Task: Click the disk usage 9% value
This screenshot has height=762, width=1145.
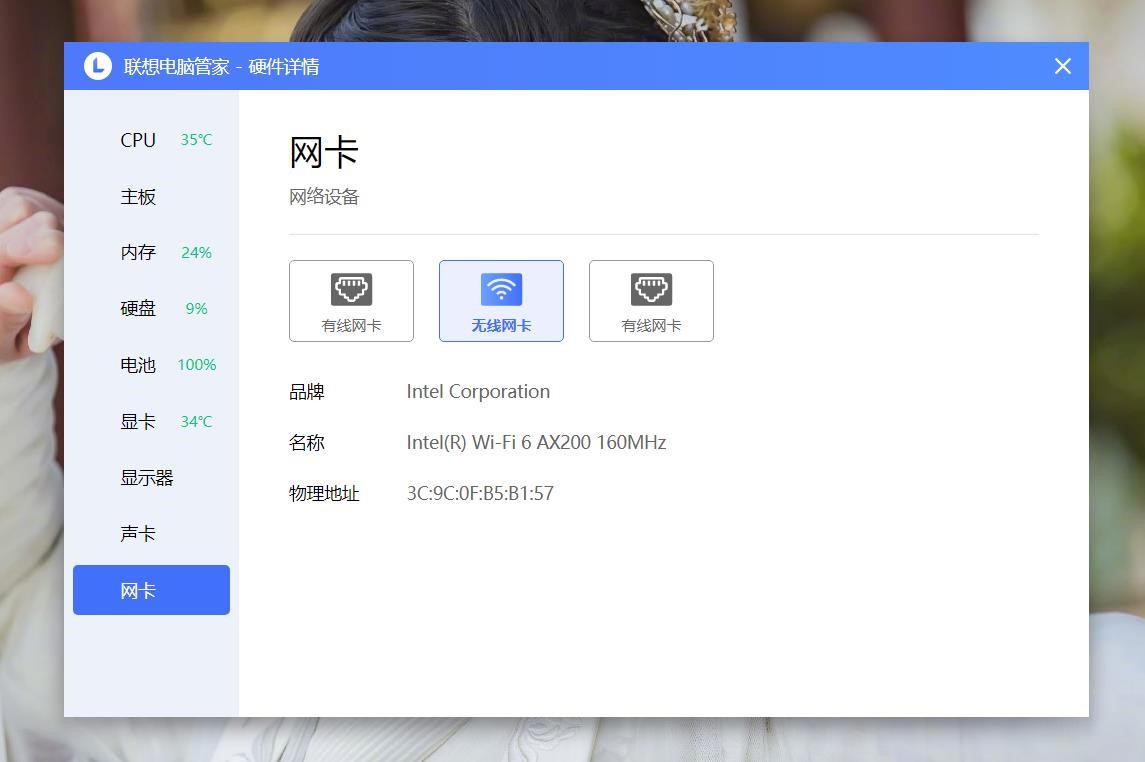Action: (196, 309)
